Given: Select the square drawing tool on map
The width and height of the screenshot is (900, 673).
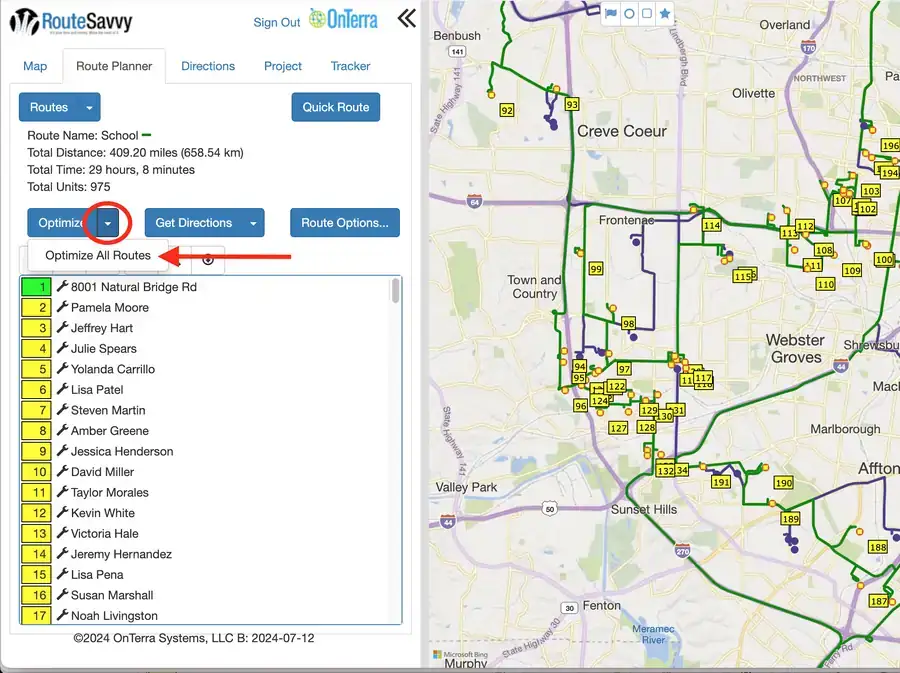Looking at the screenshot, I should pyautogui.click(x=647, y=13).
